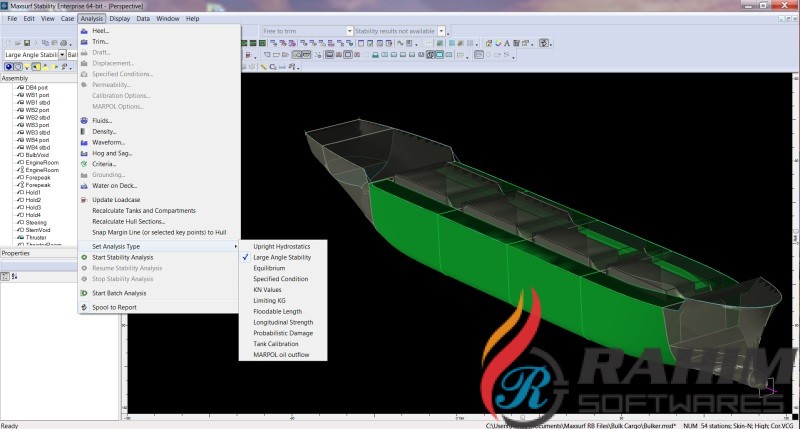Click the blue sphere rendering icon

(9, 67)
